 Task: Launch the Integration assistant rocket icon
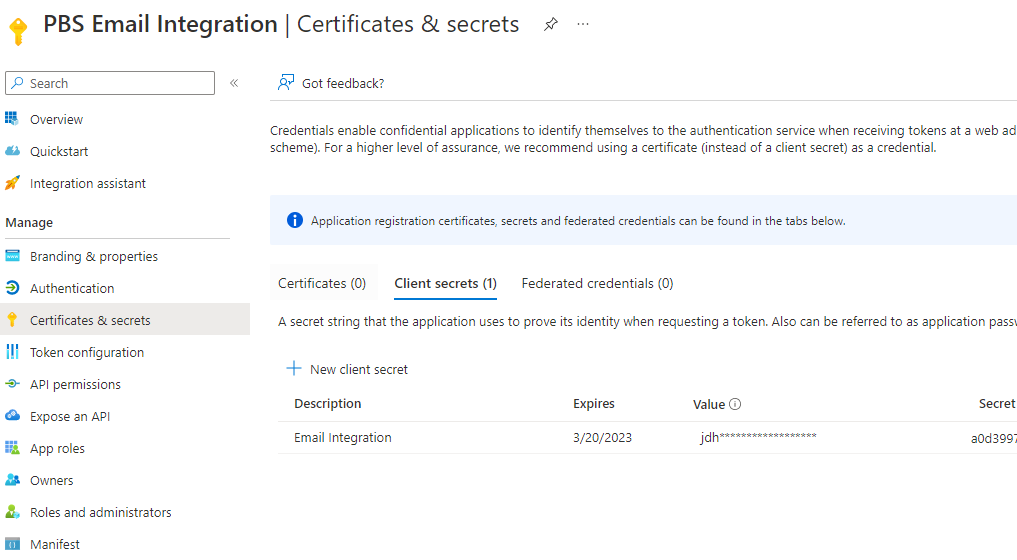(x=12, y=183)
